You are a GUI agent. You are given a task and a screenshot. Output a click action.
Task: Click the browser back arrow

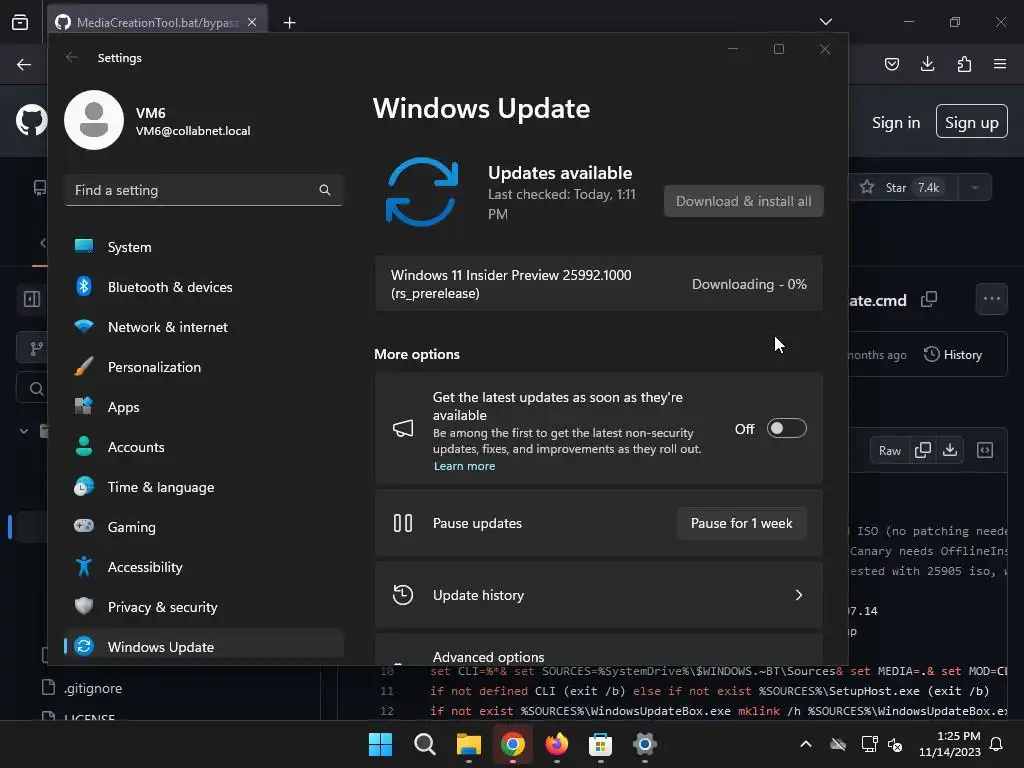(x=24, y=64)
